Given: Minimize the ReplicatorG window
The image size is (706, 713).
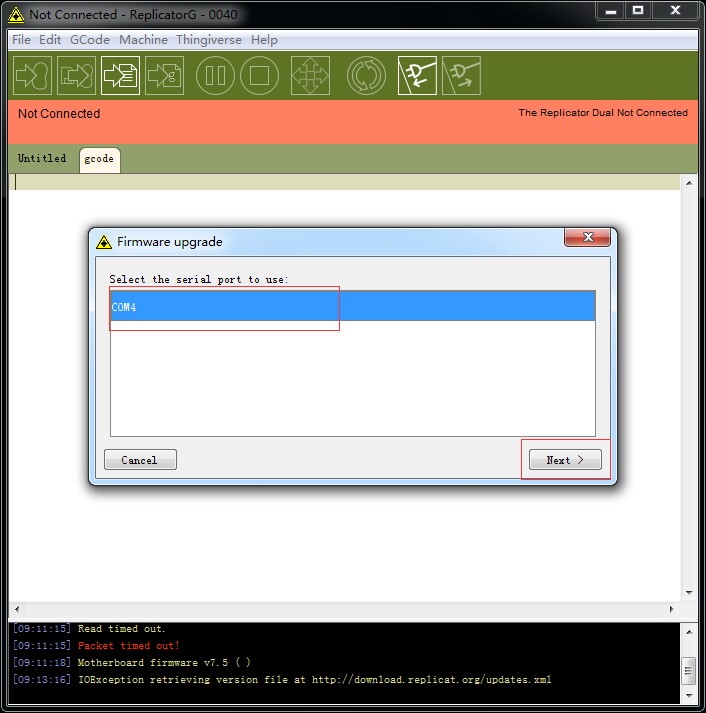Looking at the screenshot, I should tap(611, 11).
